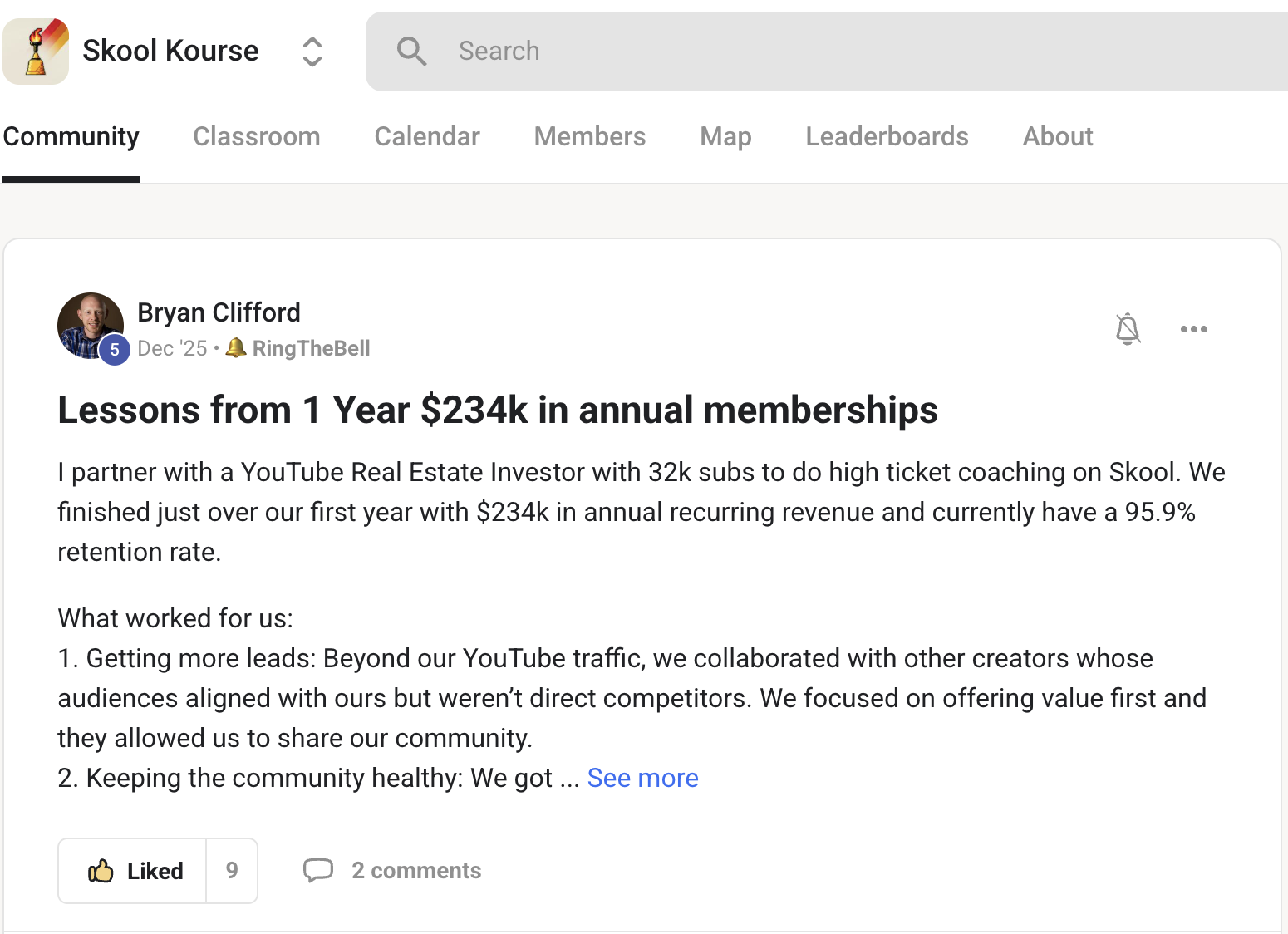The image size is (1288, 934).
Task: Click the comment bubble icon
Action: pos(318,870)
